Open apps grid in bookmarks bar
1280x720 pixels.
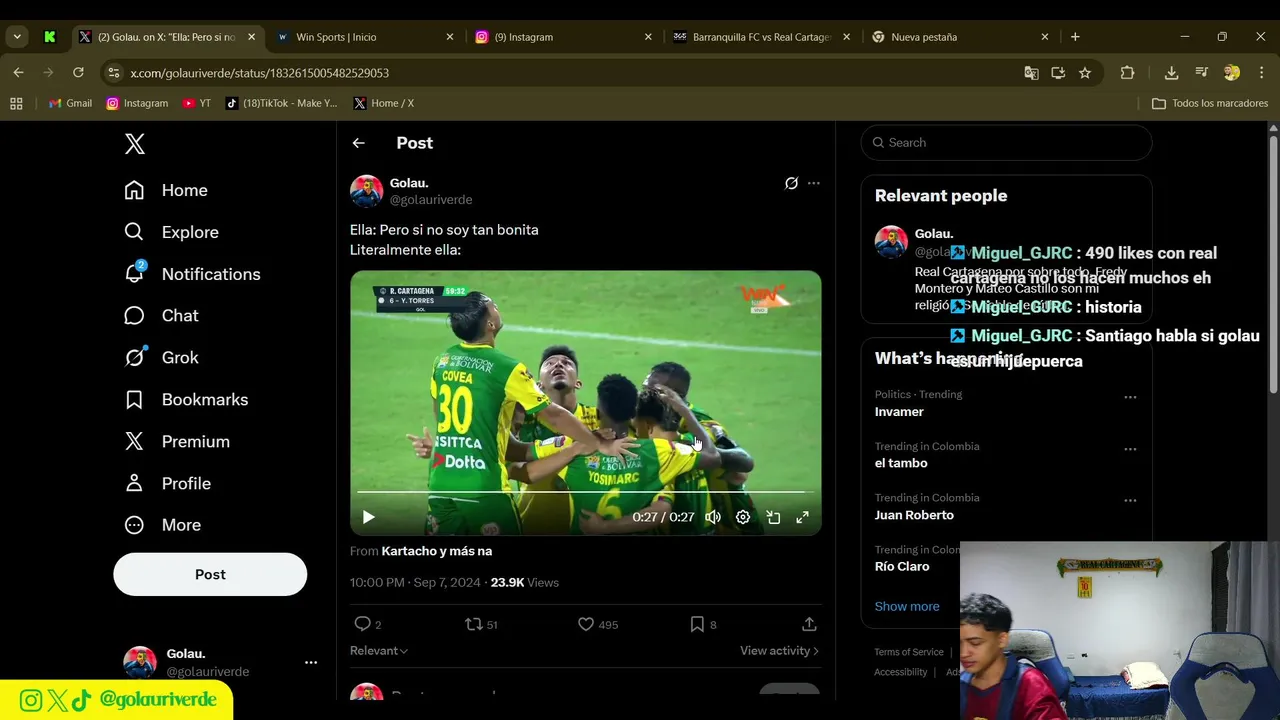16,103
